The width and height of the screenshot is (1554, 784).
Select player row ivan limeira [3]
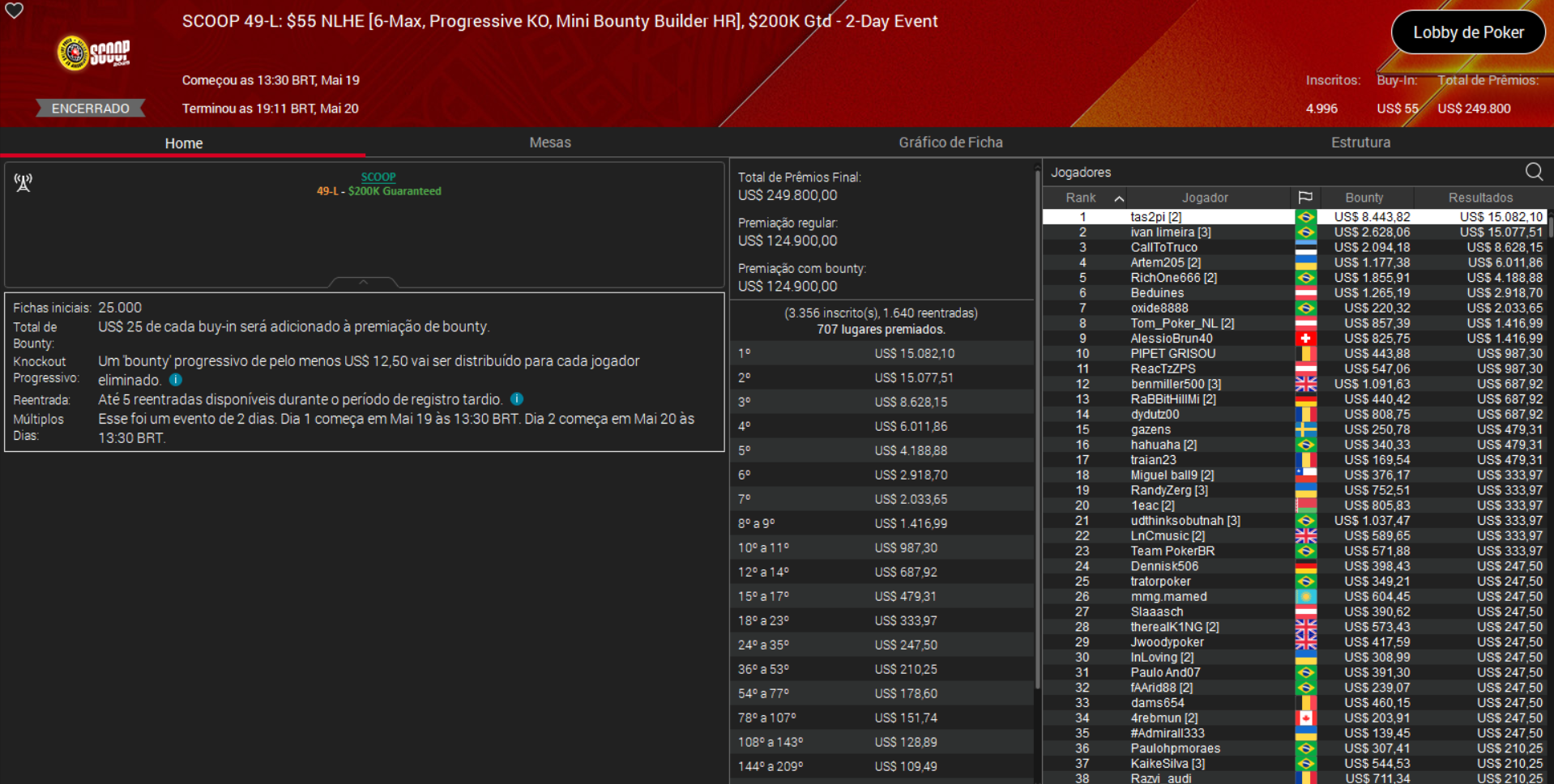click(x=1295, y=232)
